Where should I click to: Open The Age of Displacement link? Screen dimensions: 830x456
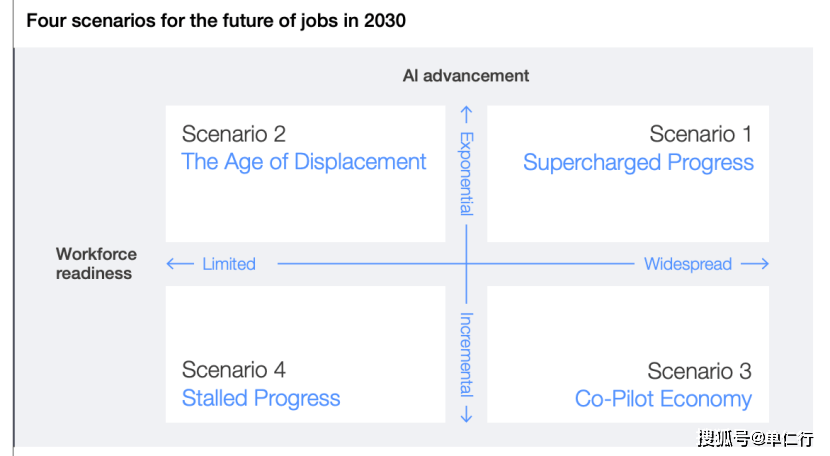click(x=304, y=162)
